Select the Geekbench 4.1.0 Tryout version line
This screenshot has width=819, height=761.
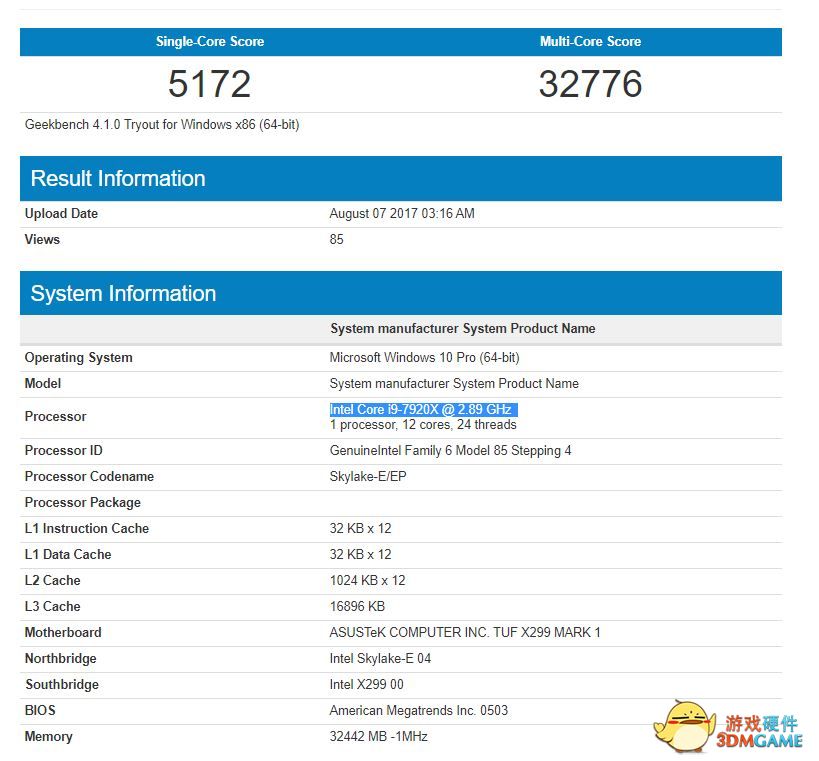click(x=162, y=125)
